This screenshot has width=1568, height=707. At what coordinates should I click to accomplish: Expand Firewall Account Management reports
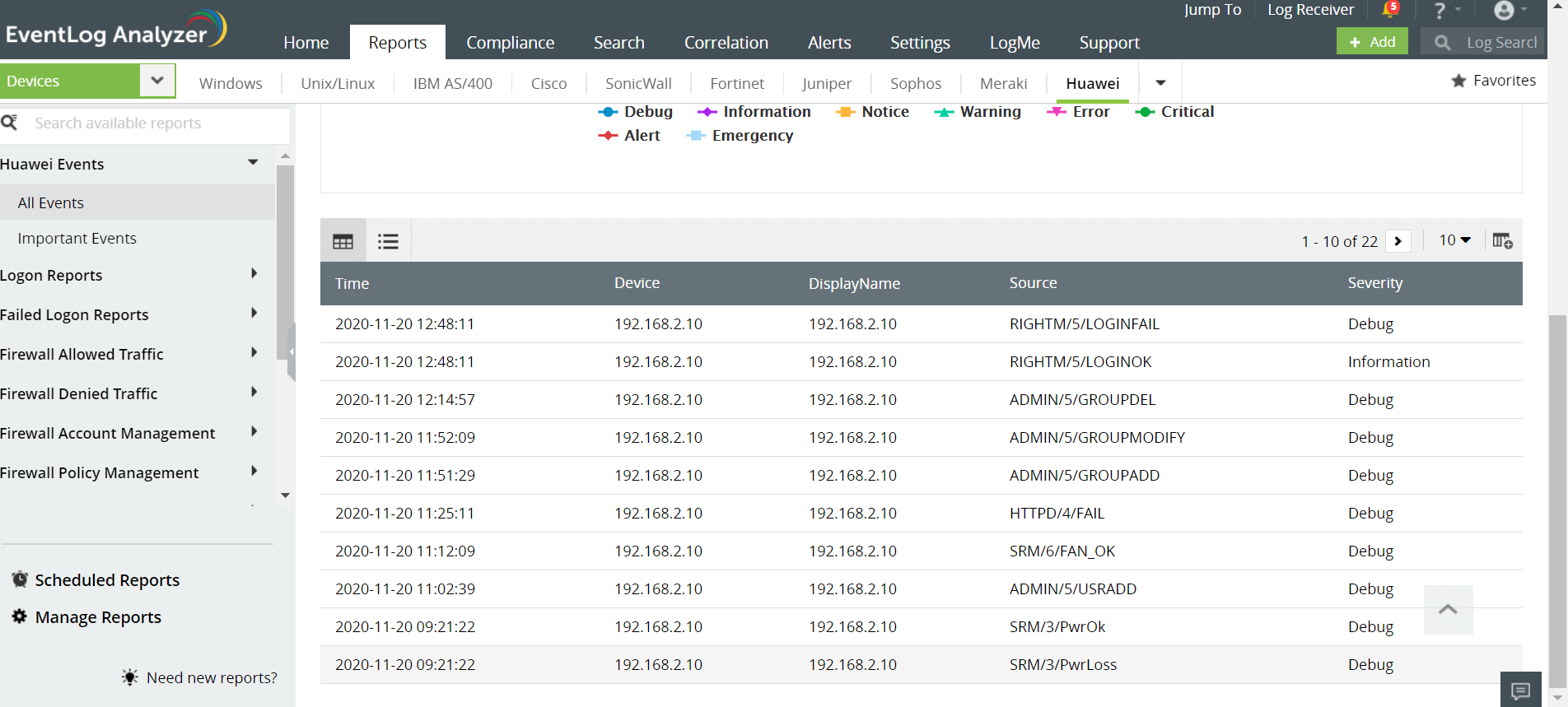254,431
